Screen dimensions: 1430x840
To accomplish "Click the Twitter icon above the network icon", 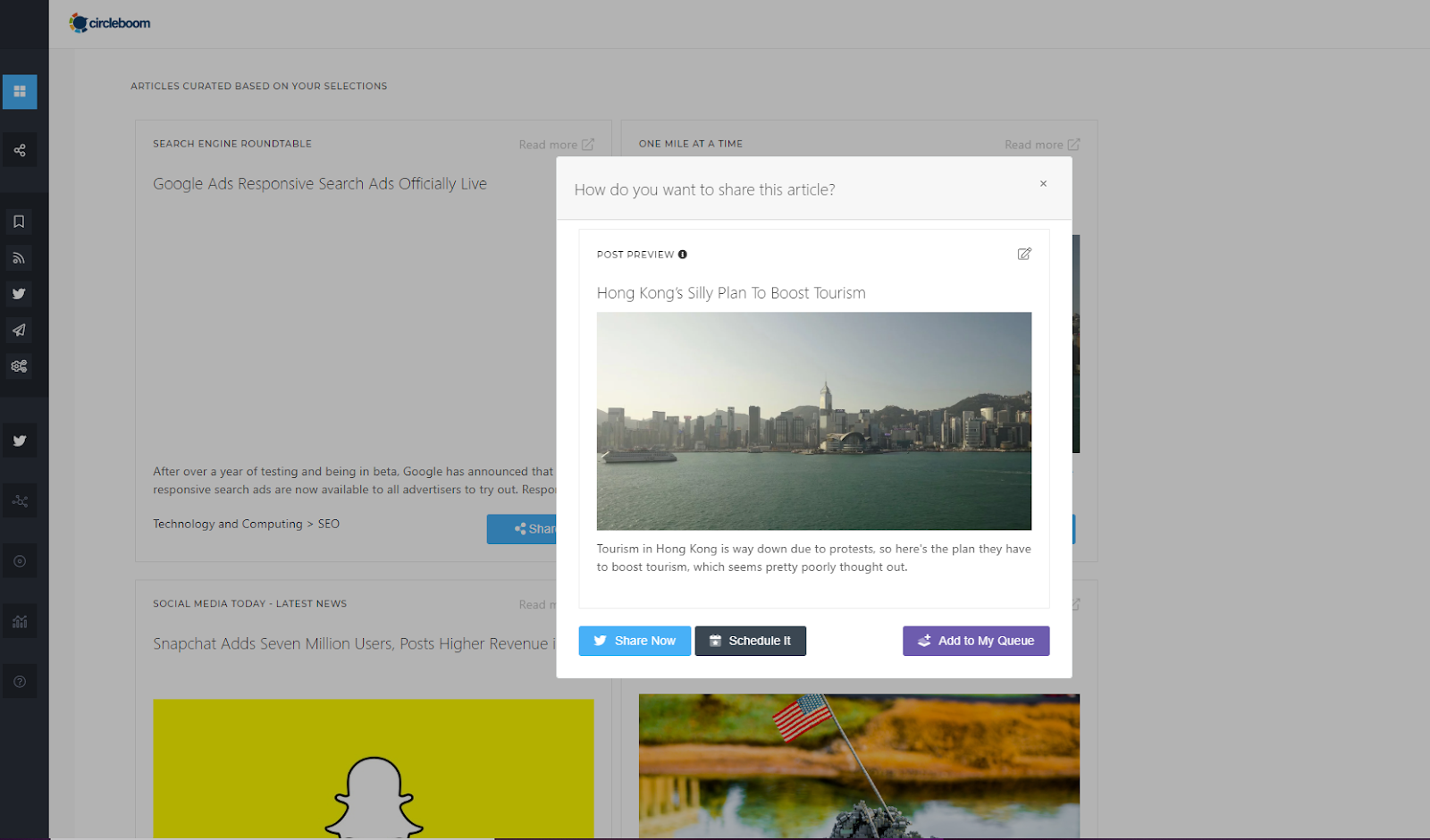I will coord(20,441).
